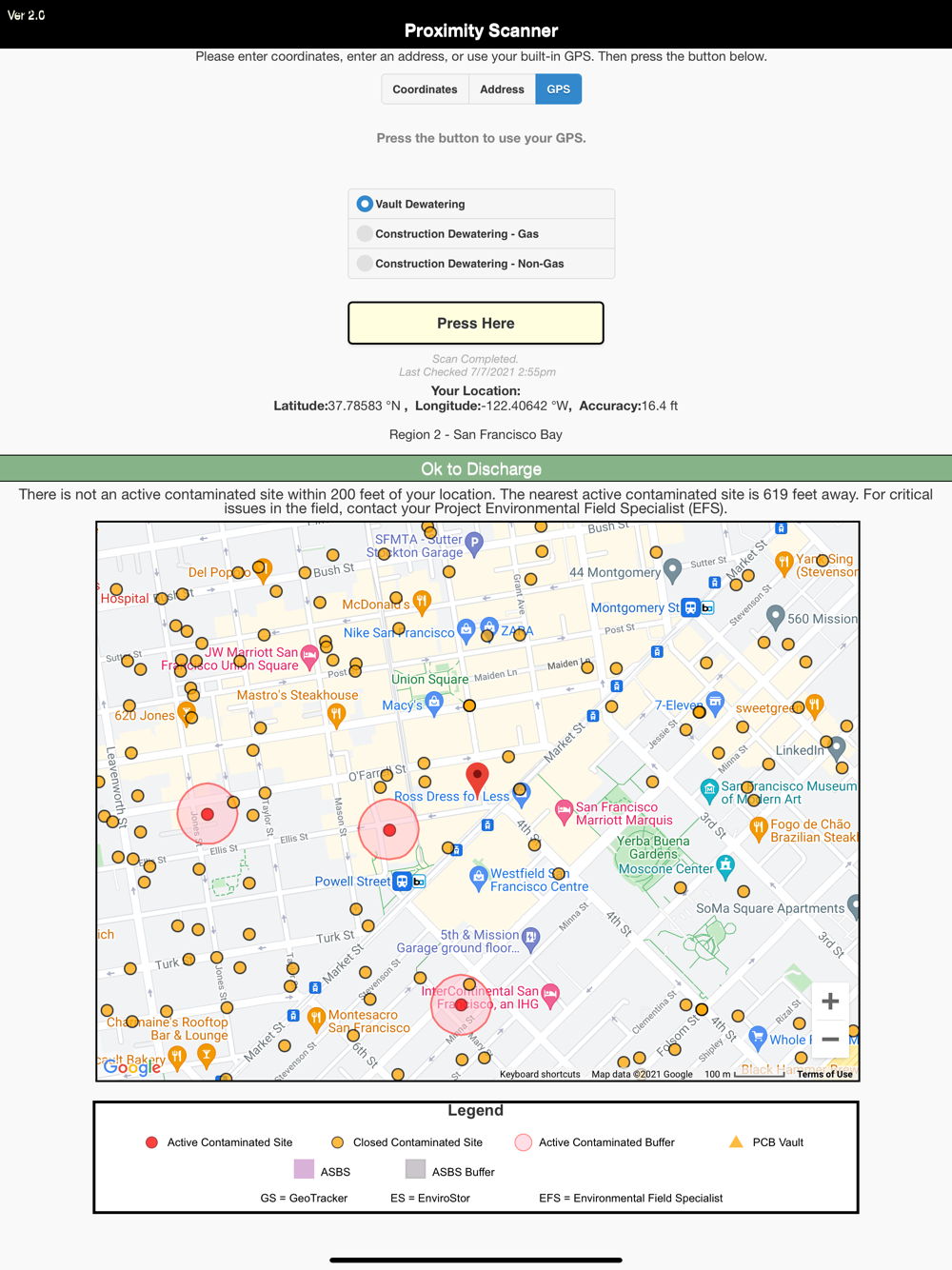Screen dimensions: 952x1270
Task: Tap the SFMTA Sutter Stockton Garage parking icon
Action: click(x=474, y=545)
